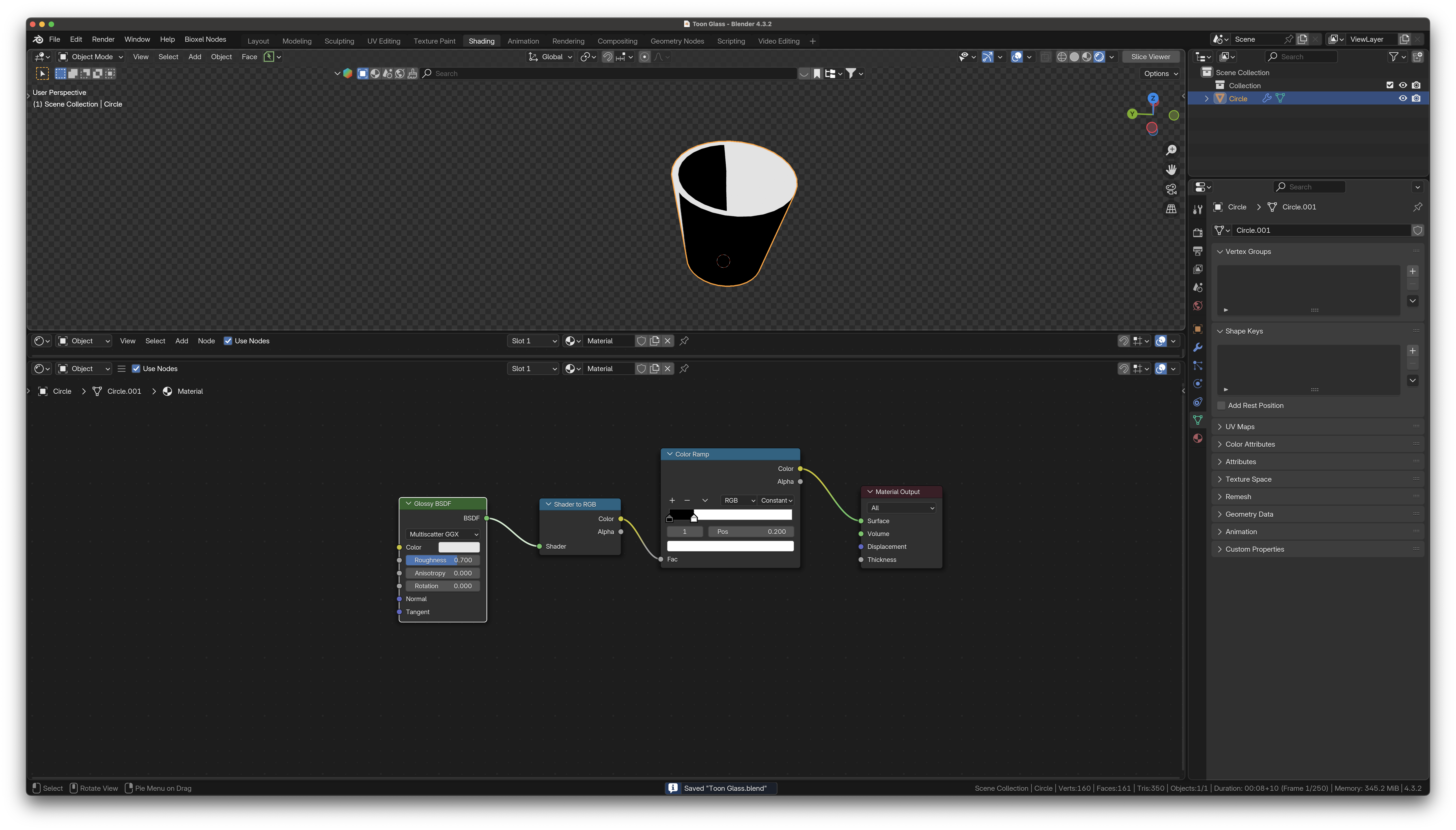Open the World properties tab

(x=1198, y=306)
